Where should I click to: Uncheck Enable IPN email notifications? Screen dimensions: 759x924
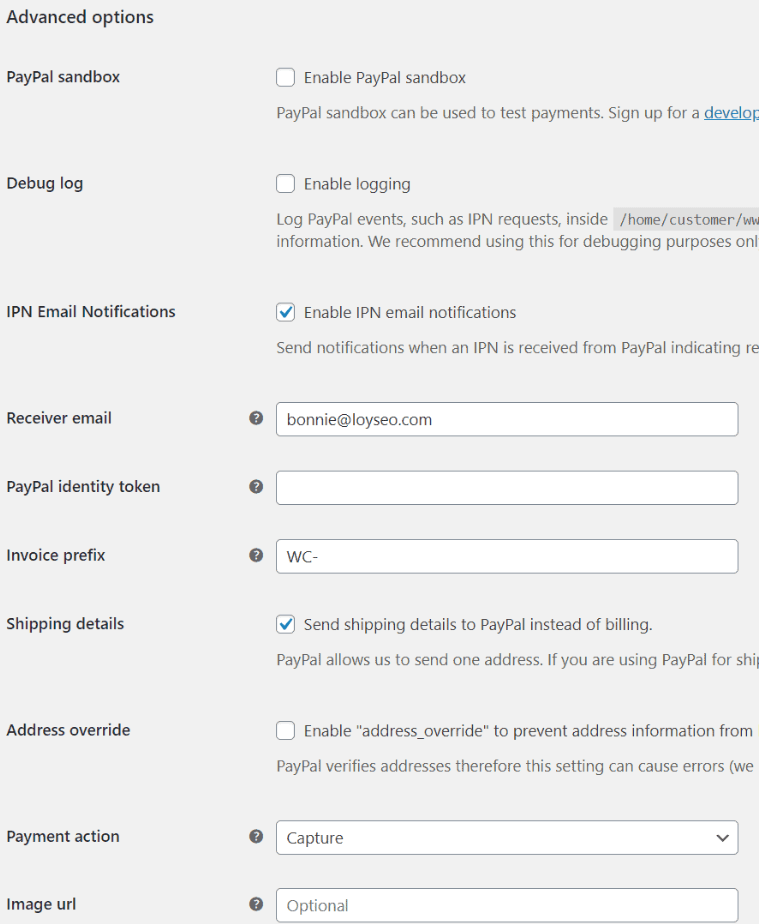(286, 312)
